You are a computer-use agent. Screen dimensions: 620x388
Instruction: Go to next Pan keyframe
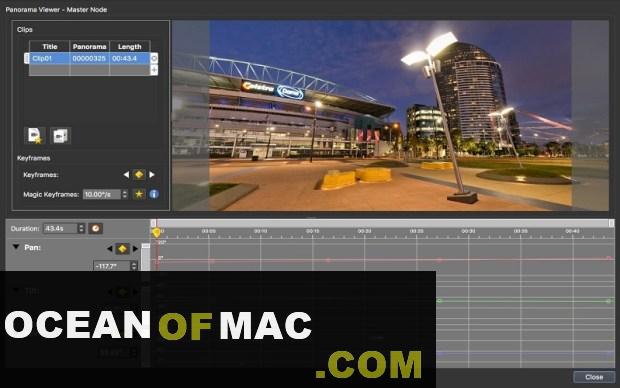pos(135,249)
